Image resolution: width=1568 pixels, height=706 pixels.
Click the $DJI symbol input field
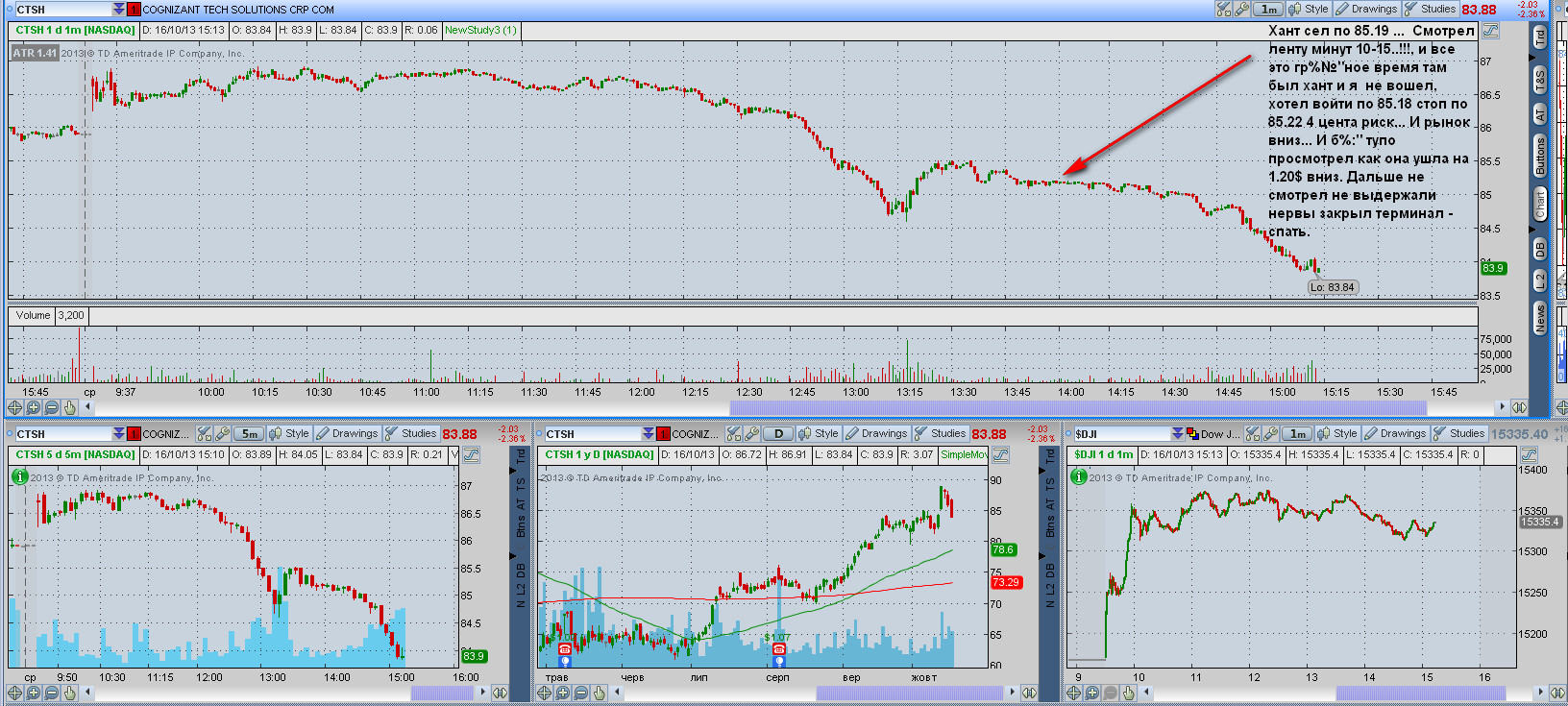point(1121,434)
